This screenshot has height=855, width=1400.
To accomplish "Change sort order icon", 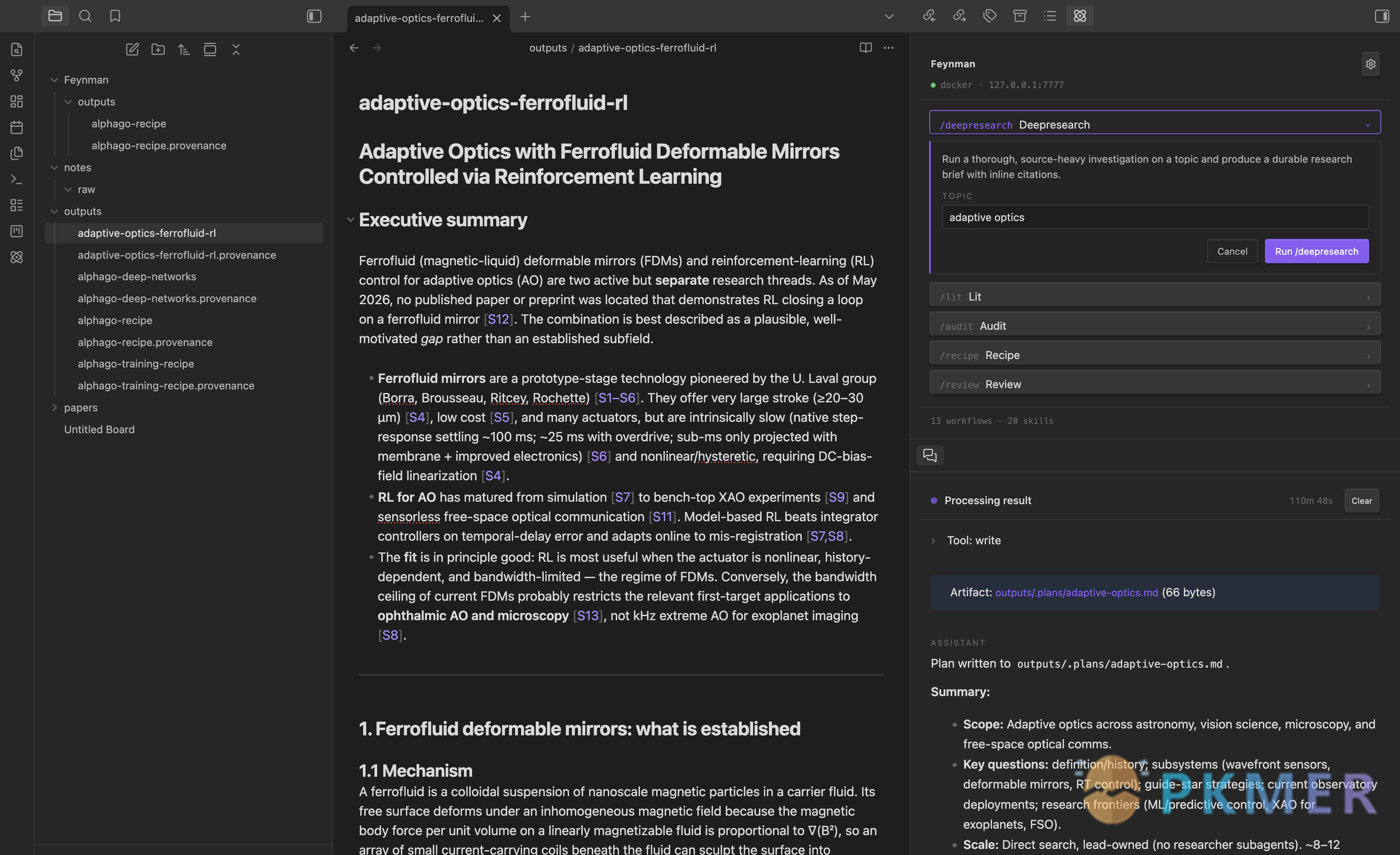I will 184,49.
